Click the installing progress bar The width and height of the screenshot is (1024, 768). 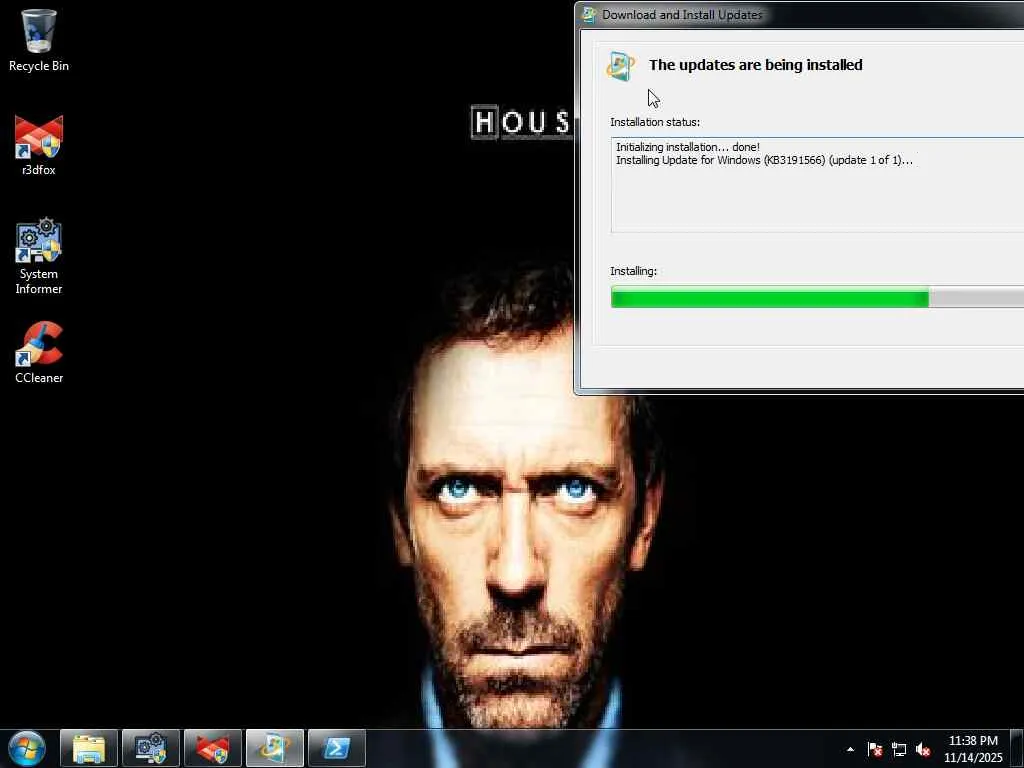pos(817,297)
